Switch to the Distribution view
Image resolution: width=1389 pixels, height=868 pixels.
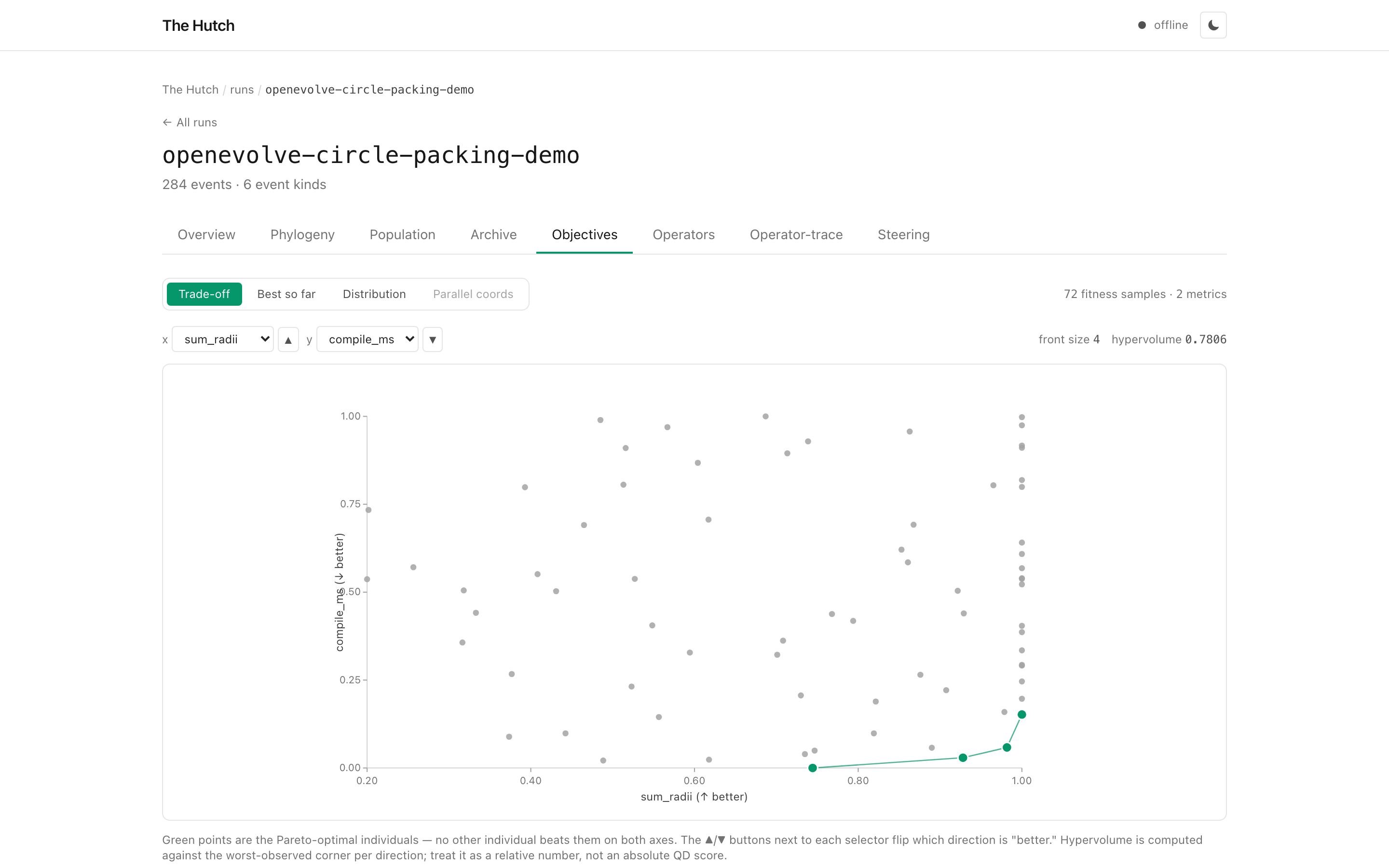[x=374, y=294]
